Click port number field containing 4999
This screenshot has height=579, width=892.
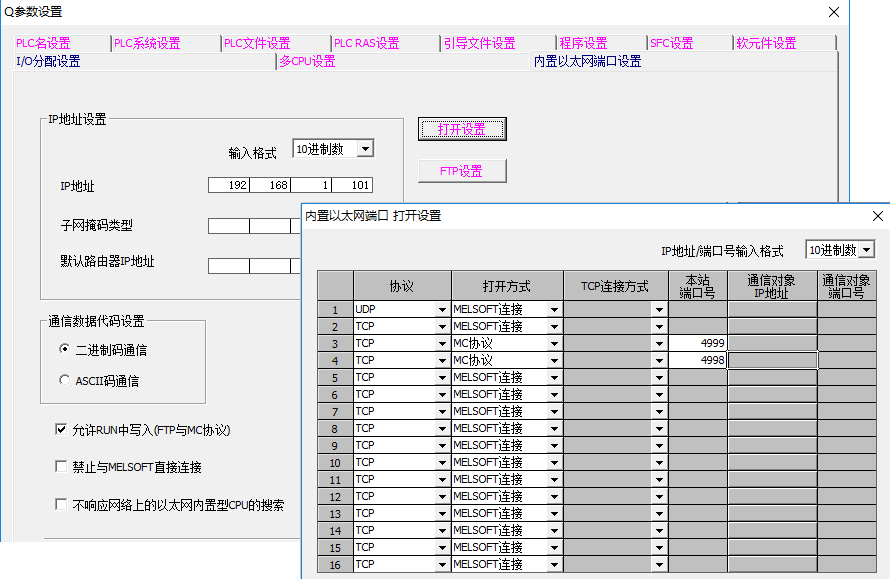coord(697,343)
